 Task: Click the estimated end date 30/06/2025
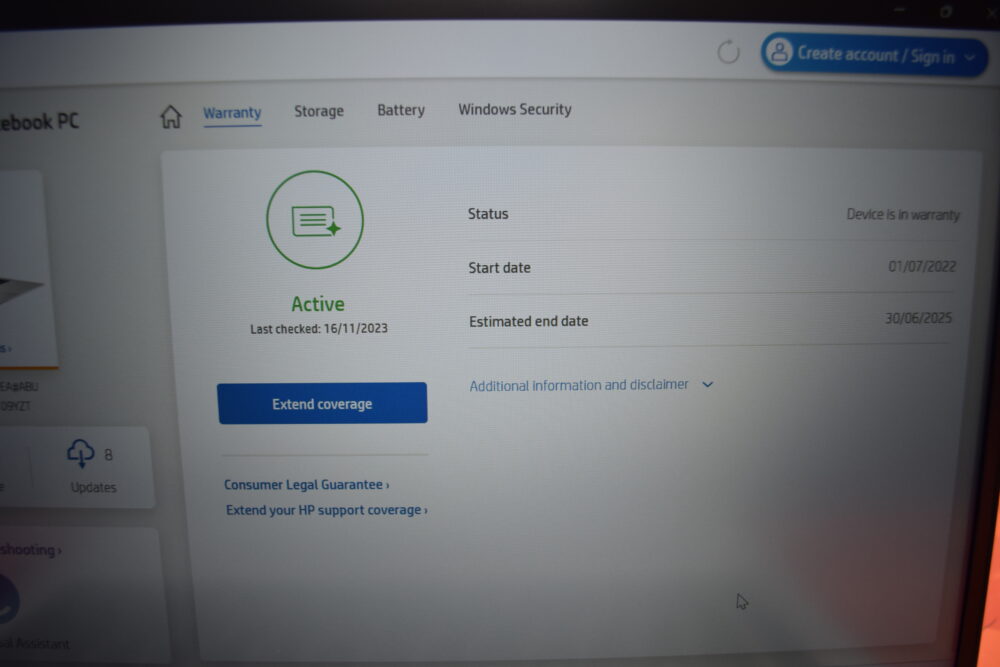click(x=918, y=318)
